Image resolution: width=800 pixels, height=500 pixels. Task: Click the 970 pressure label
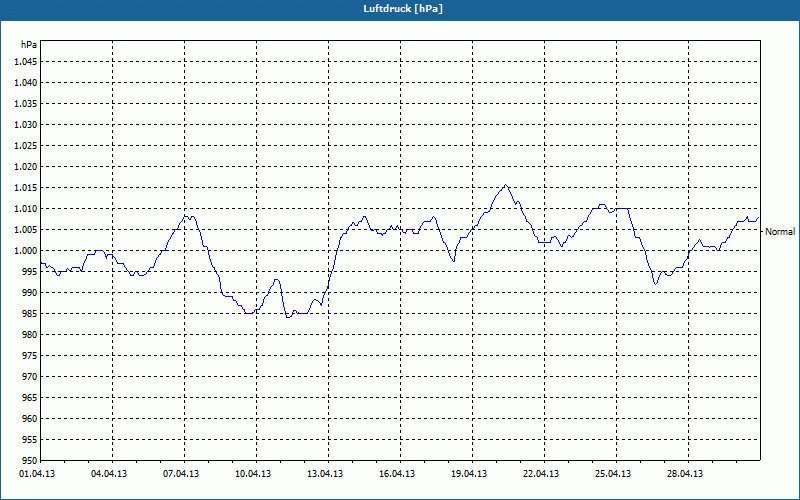click(x=30, y=377)
